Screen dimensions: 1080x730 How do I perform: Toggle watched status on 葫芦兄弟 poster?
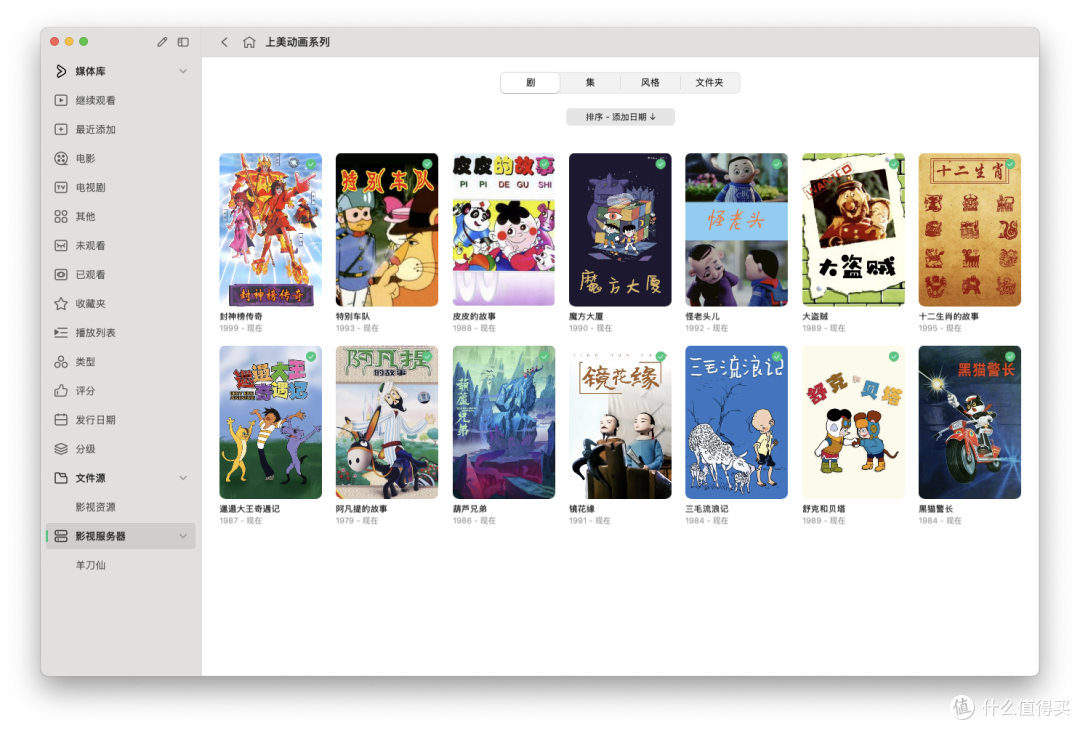pos(545,356)
